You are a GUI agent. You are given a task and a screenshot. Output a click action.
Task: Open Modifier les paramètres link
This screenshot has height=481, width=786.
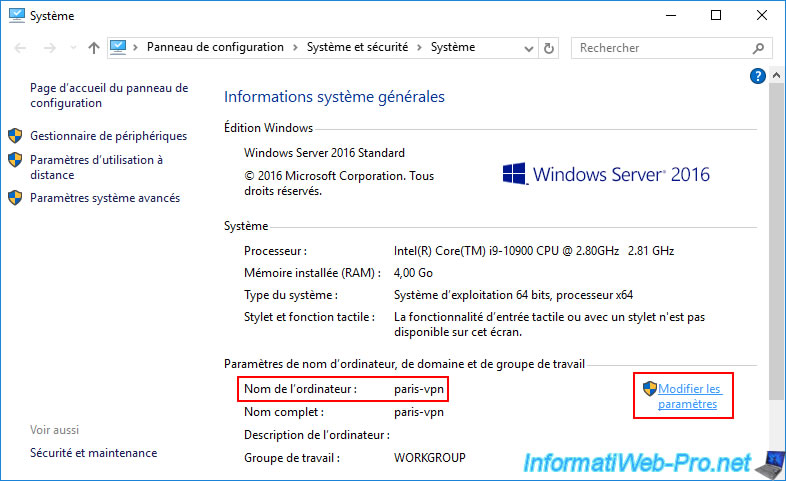click(689, 396)
